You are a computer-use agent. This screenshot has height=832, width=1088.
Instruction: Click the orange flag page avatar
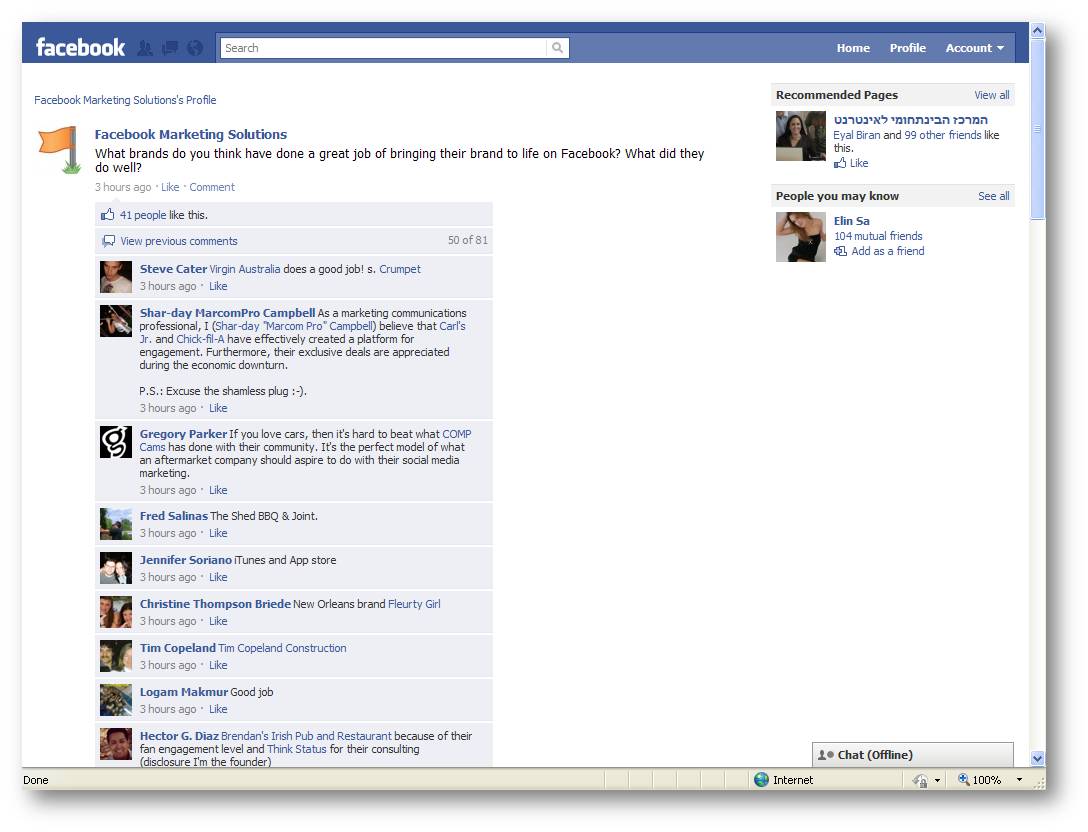[x=60, y=149]
